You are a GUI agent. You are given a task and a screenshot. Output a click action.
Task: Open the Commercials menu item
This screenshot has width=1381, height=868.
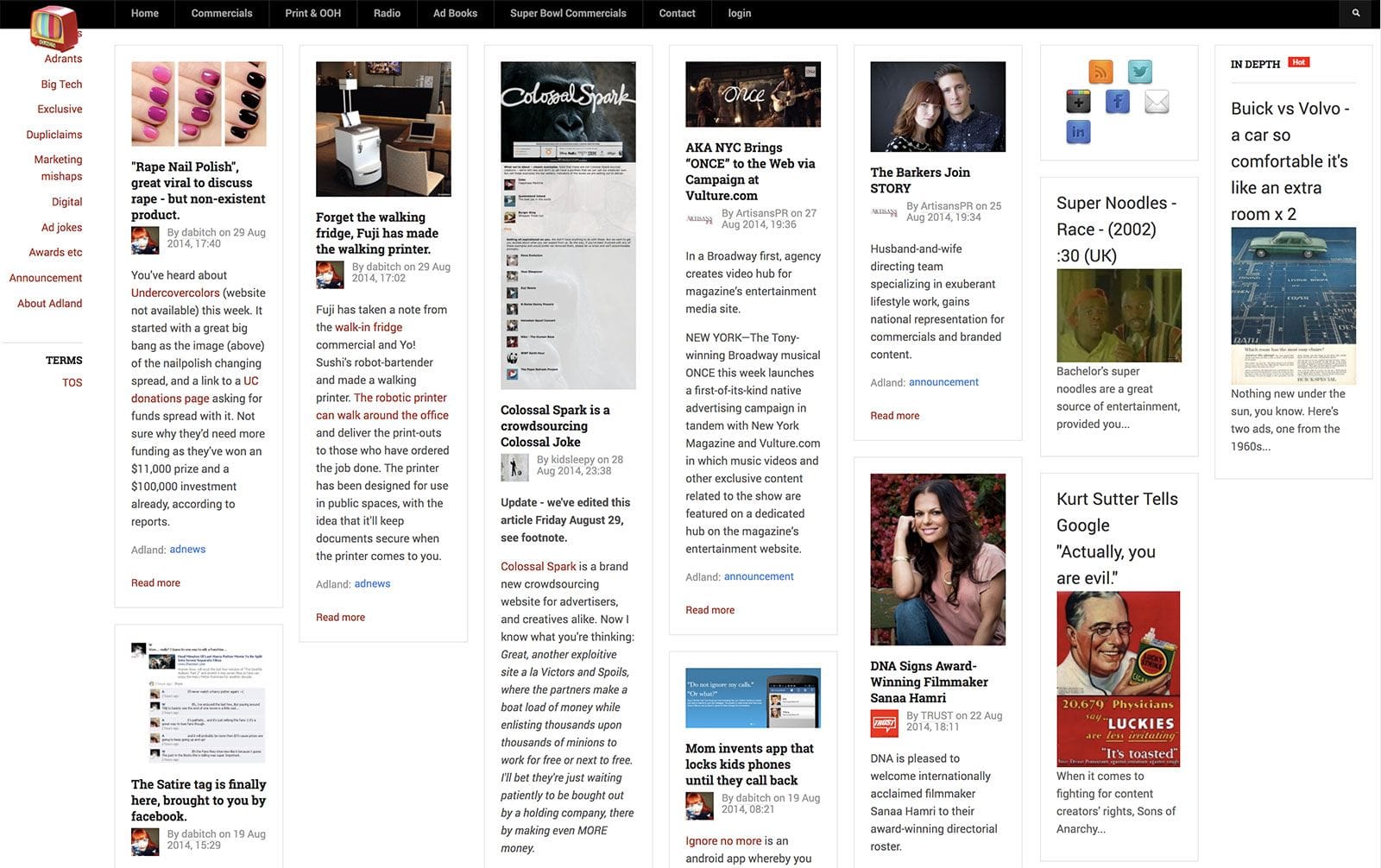click(x=222, y=13)
